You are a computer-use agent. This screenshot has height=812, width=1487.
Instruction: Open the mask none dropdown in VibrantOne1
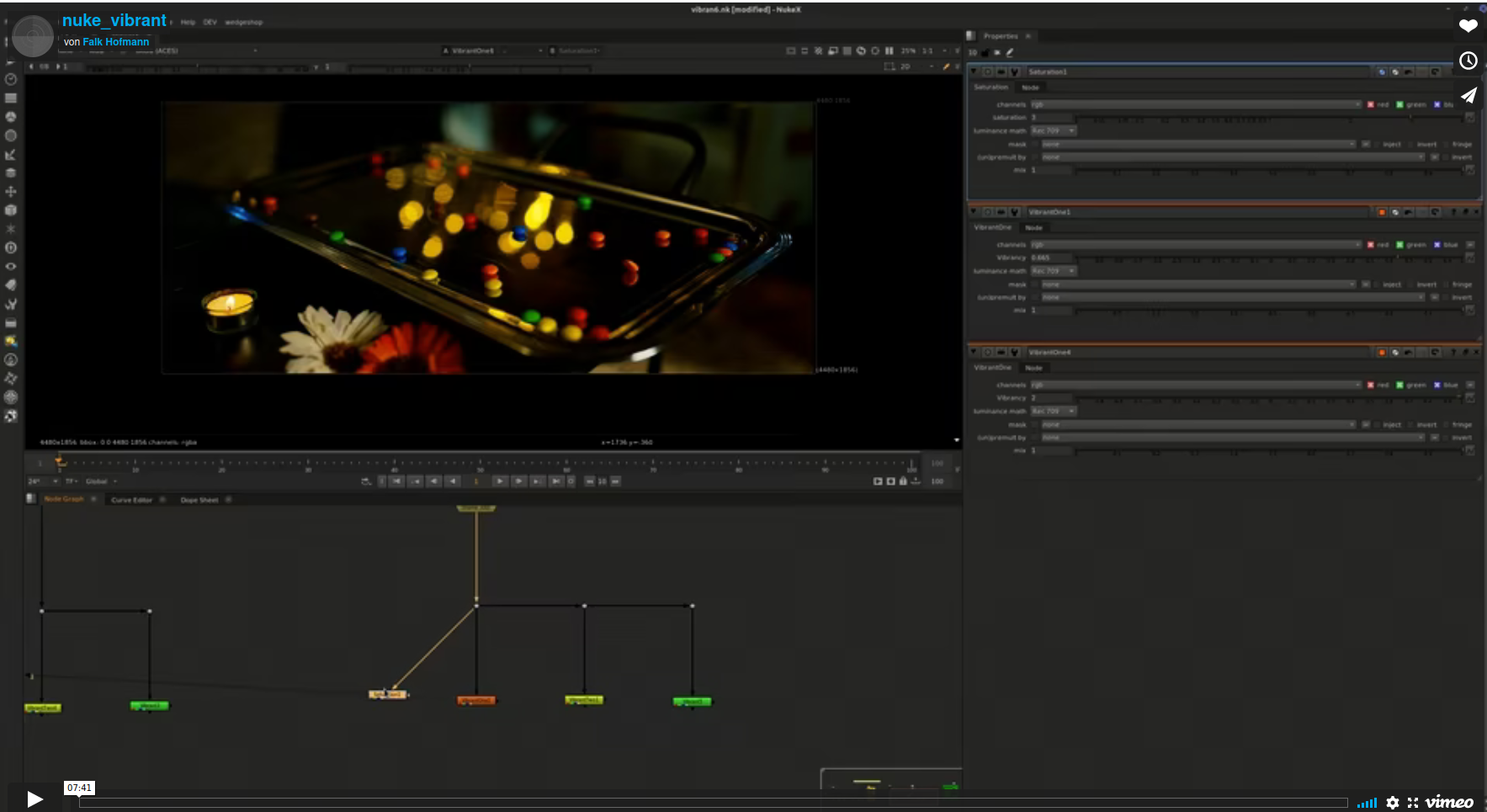click(1195, 284)
